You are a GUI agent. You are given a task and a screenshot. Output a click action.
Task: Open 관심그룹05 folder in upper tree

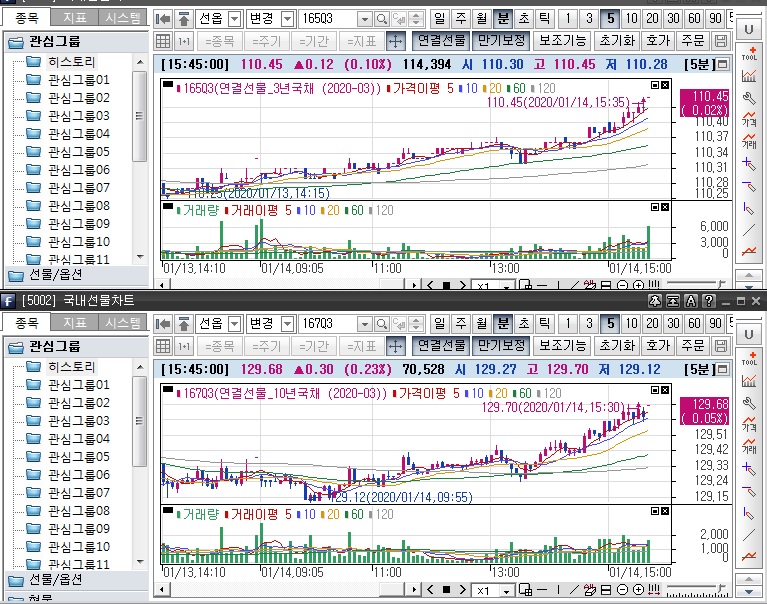click(x=78, y=151)
